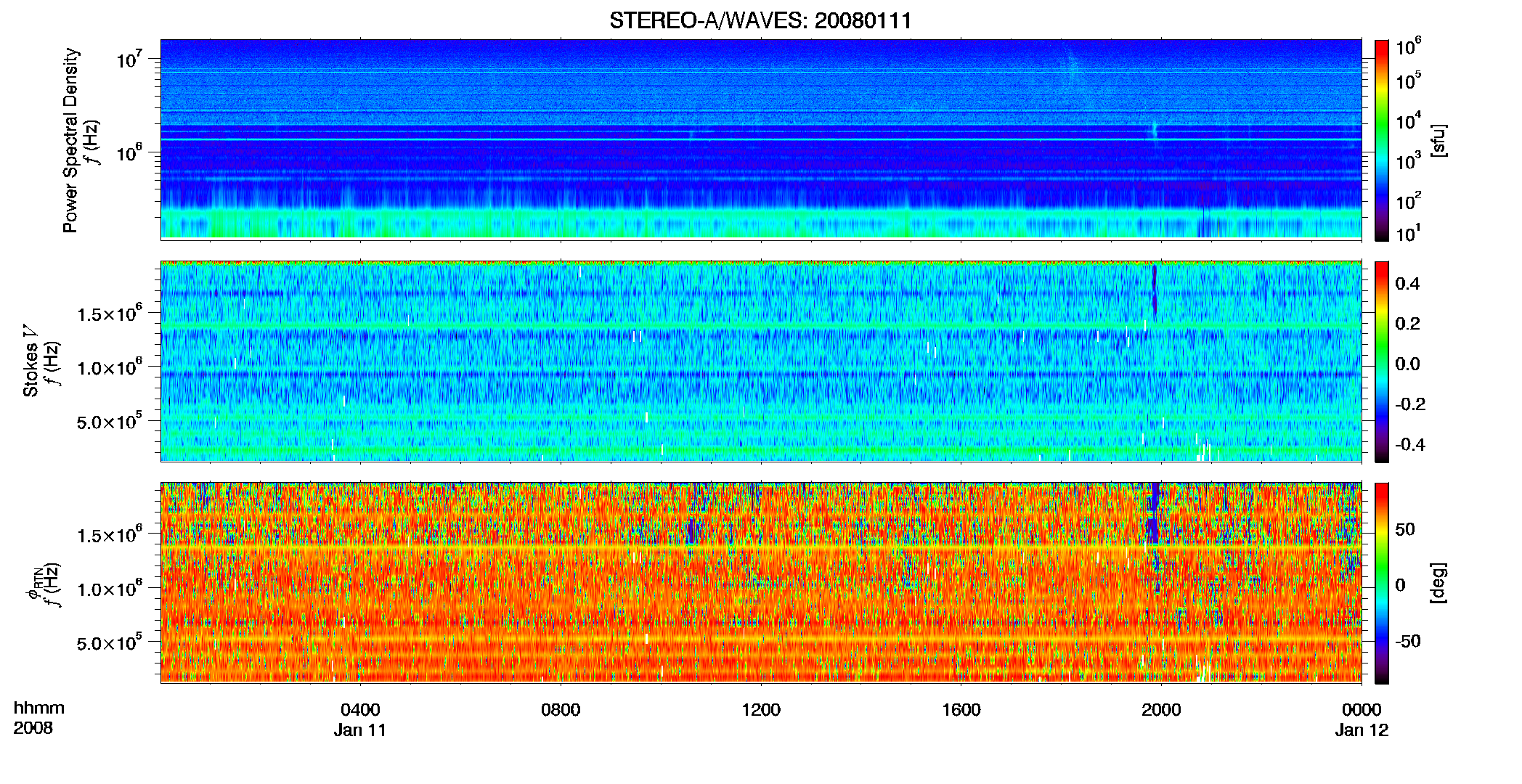This screenshot has width=1522, height=784.
Task: Click the 0800 time label
Action: click(561, 710)
